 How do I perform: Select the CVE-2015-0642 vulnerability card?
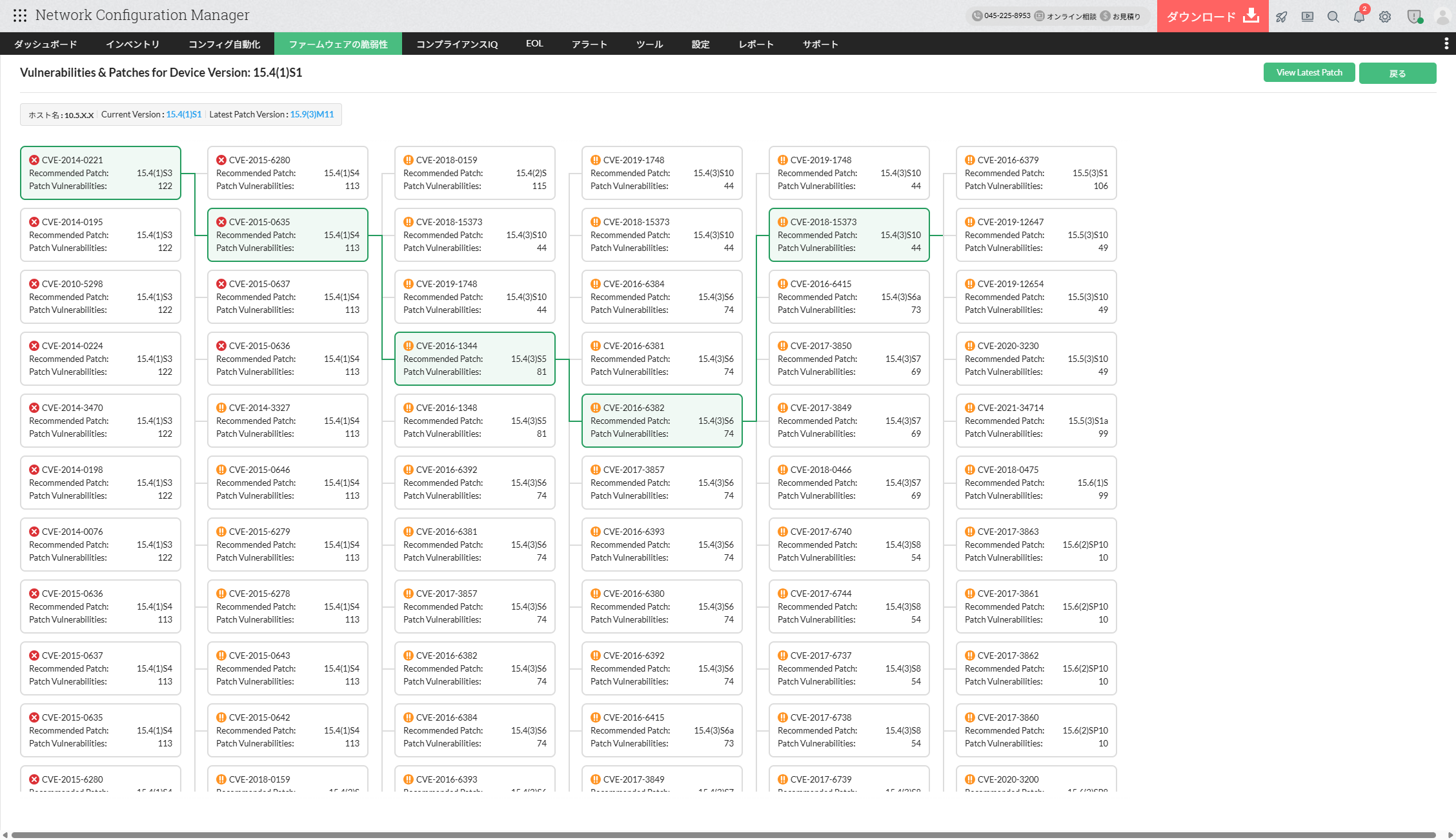coord(288,730)
